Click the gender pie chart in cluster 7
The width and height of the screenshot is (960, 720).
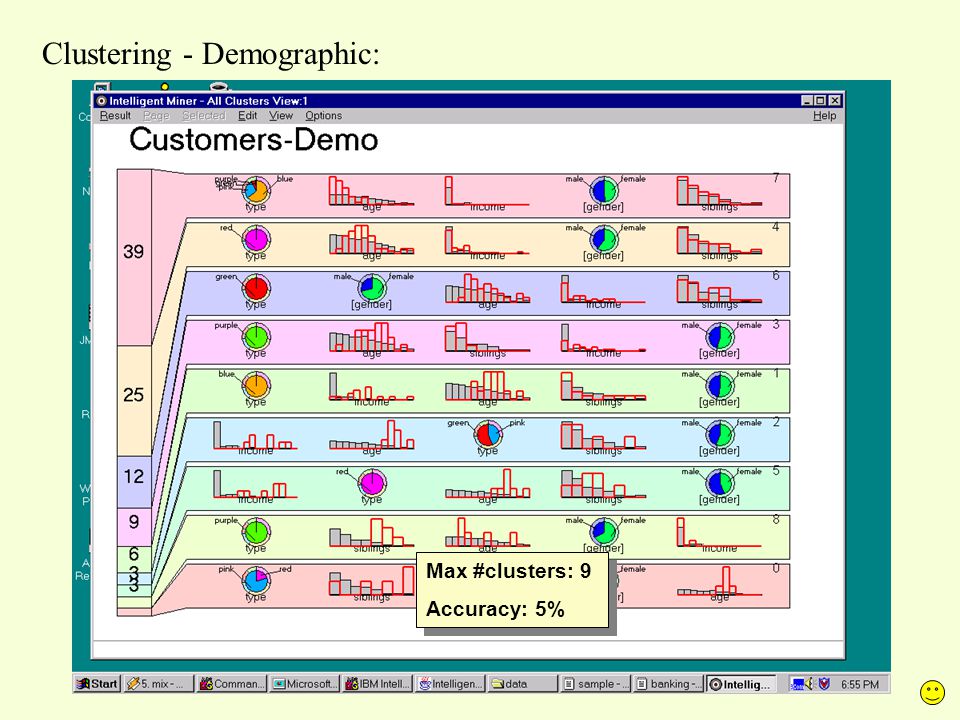(x=604, y=190)
